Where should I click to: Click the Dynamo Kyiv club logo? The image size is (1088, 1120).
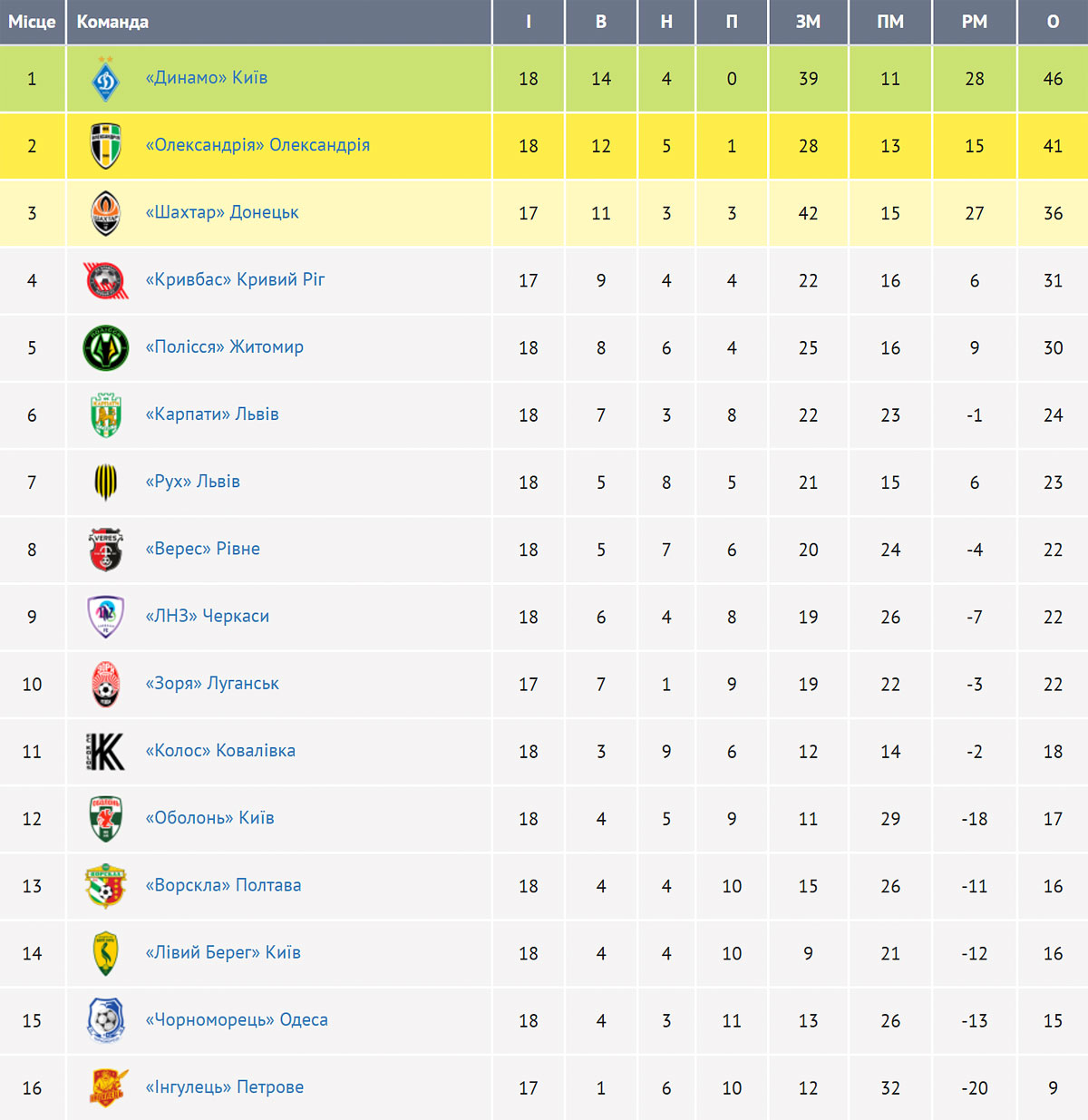tap(106, 79)
